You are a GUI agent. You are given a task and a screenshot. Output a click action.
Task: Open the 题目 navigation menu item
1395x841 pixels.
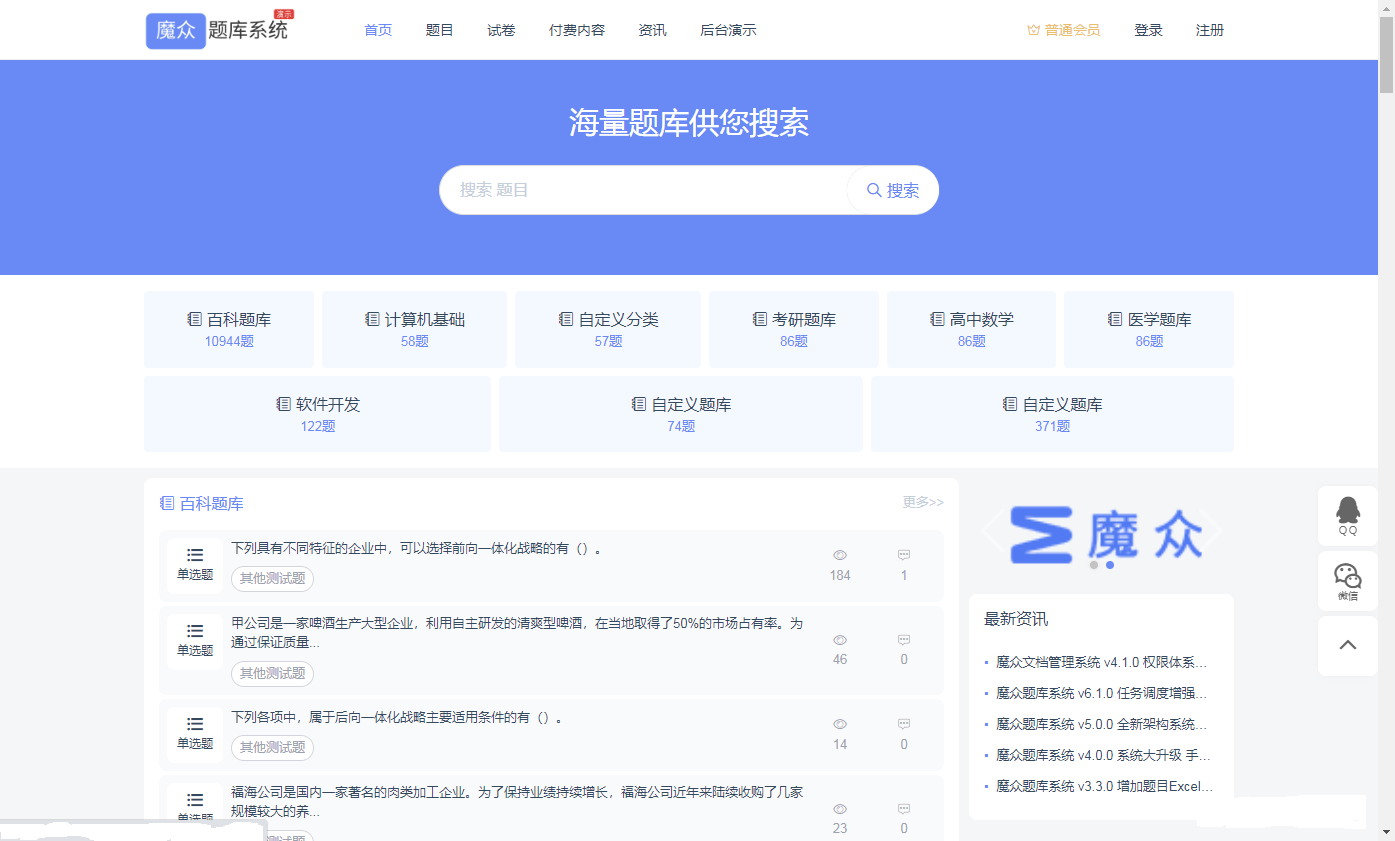pos(439,30)
